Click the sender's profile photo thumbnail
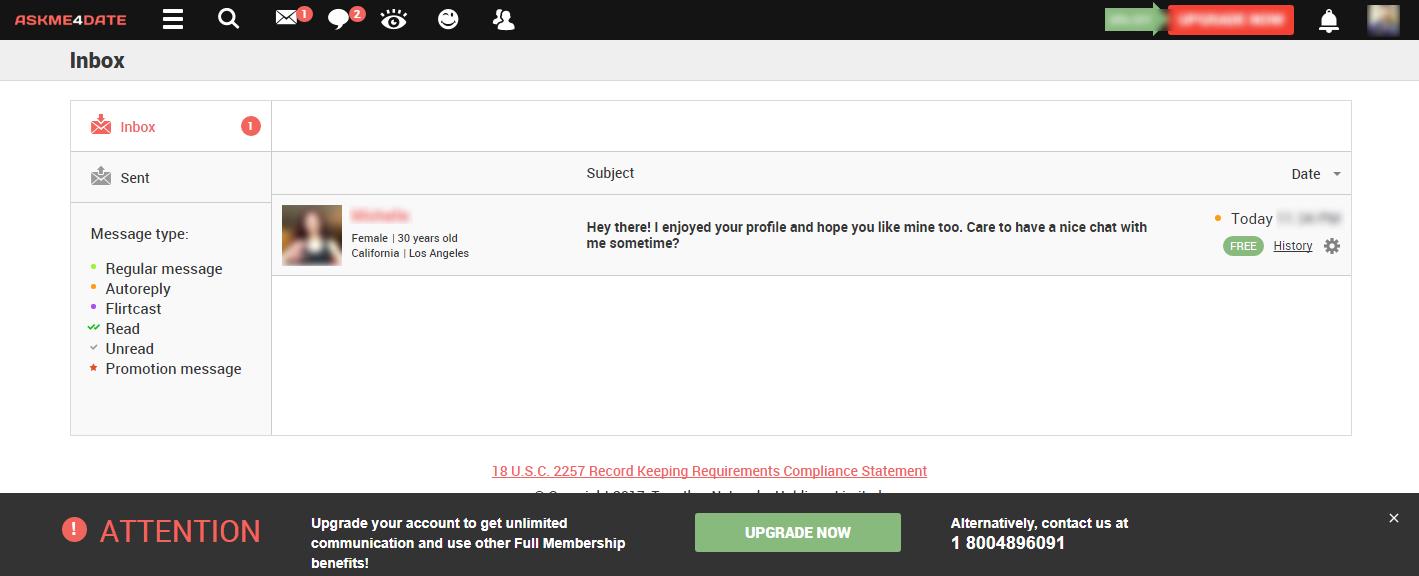The height and width of the screenshot is (576, 1419). point(311,235)
